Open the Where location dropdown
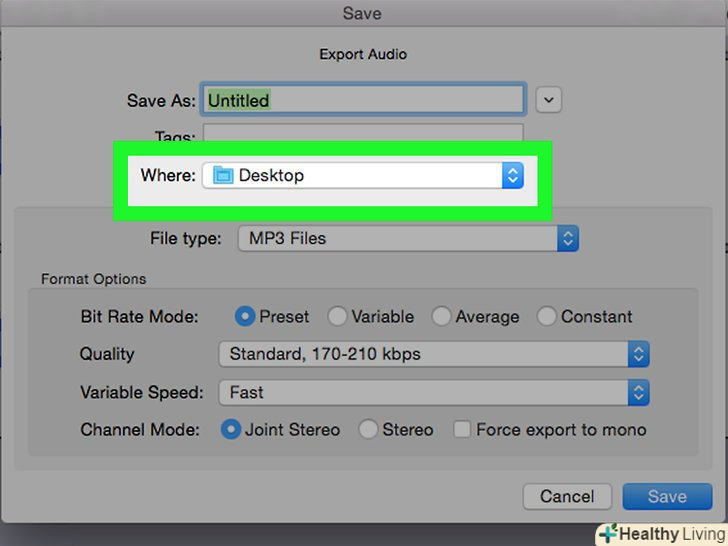Image resolution: width=728 pixels, height=546 pixels. [x=362, y=175]
